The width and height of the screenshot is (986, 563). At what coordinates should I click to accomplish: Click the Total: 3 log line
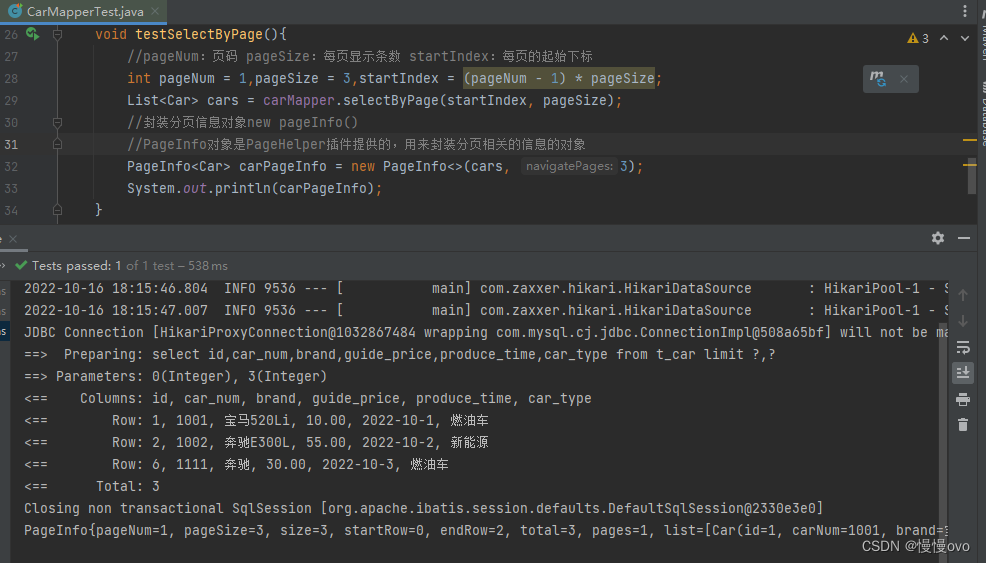coord(92,486)
